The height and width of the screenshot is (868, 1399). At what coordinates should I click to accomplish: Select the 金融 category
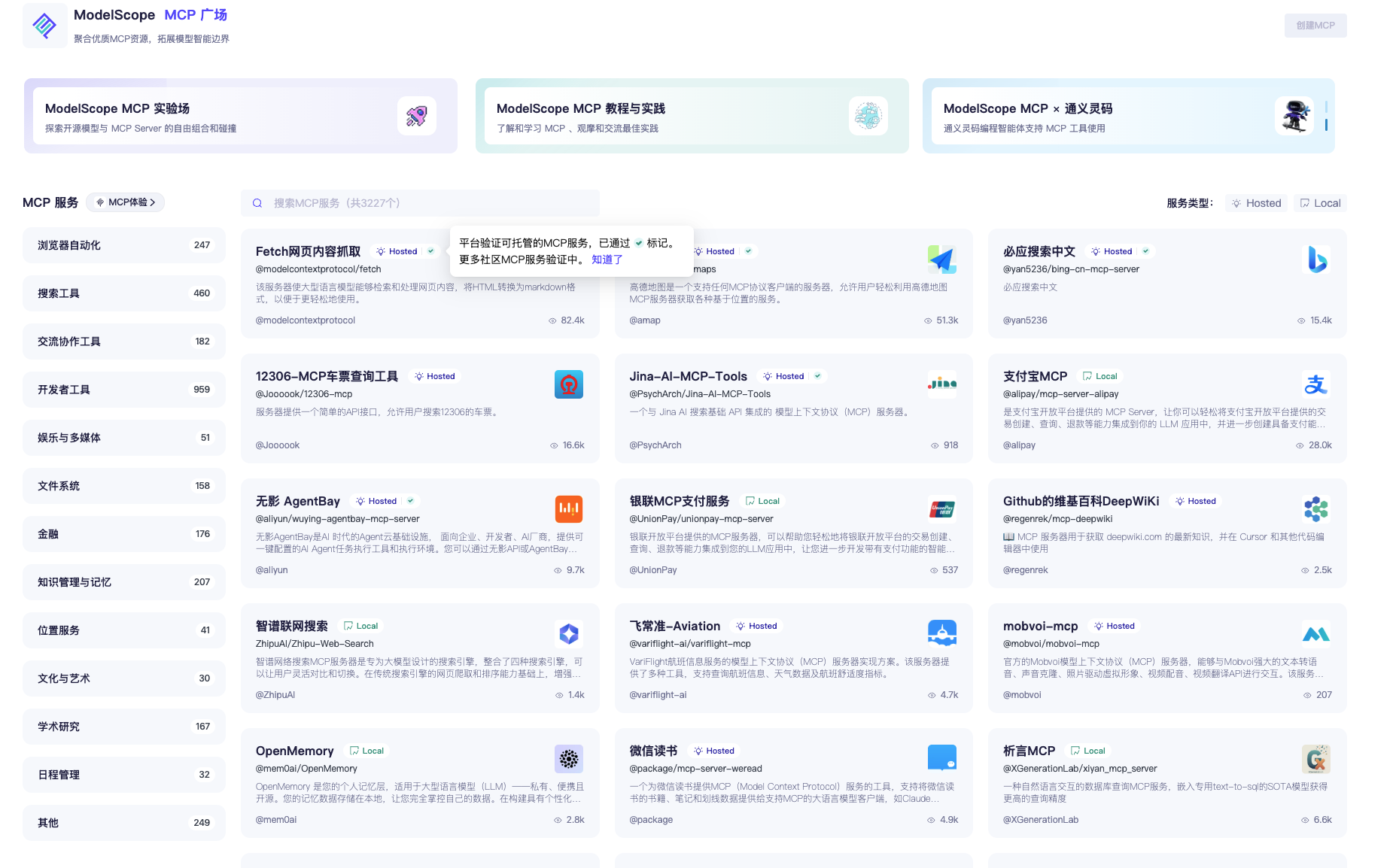(x=124, y=534)
